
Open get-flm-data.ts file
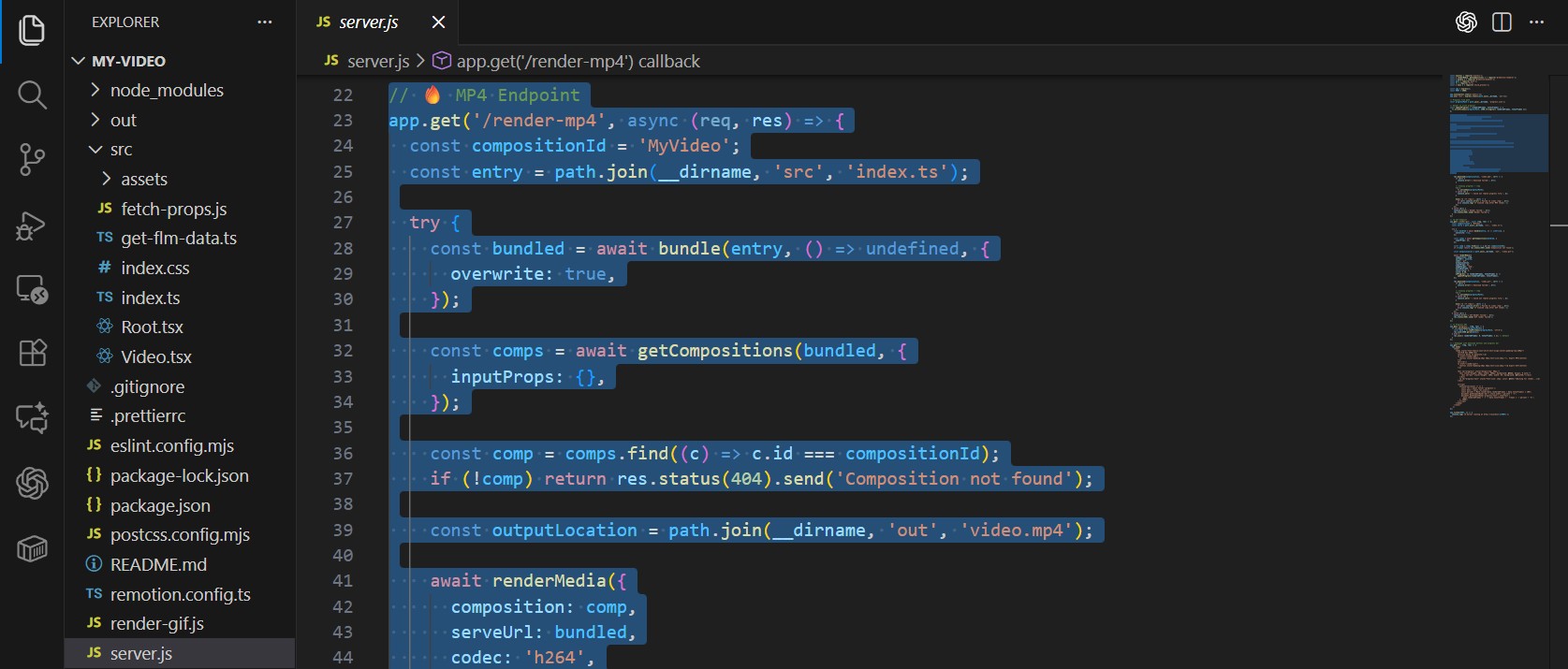[x=179, y=239]
